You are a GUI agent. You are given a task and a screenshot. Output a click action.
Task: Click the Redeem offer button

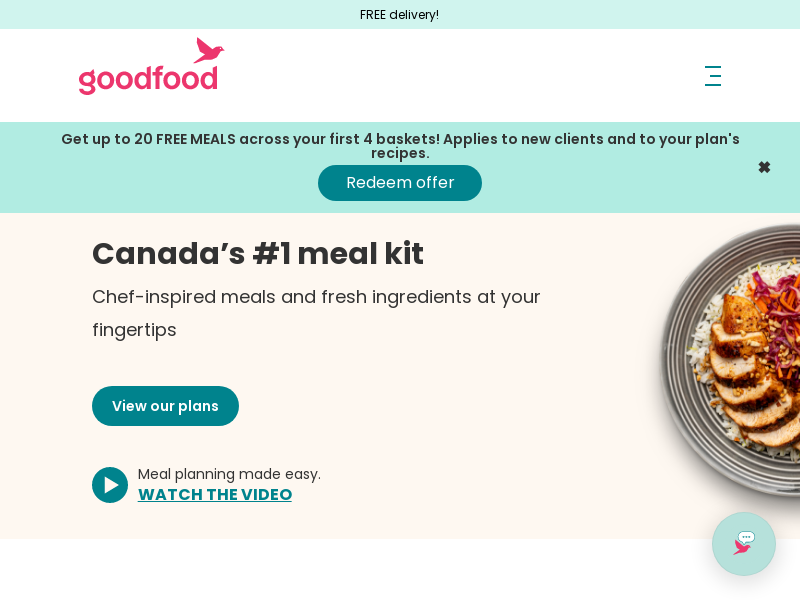click(x=399, y=183)
